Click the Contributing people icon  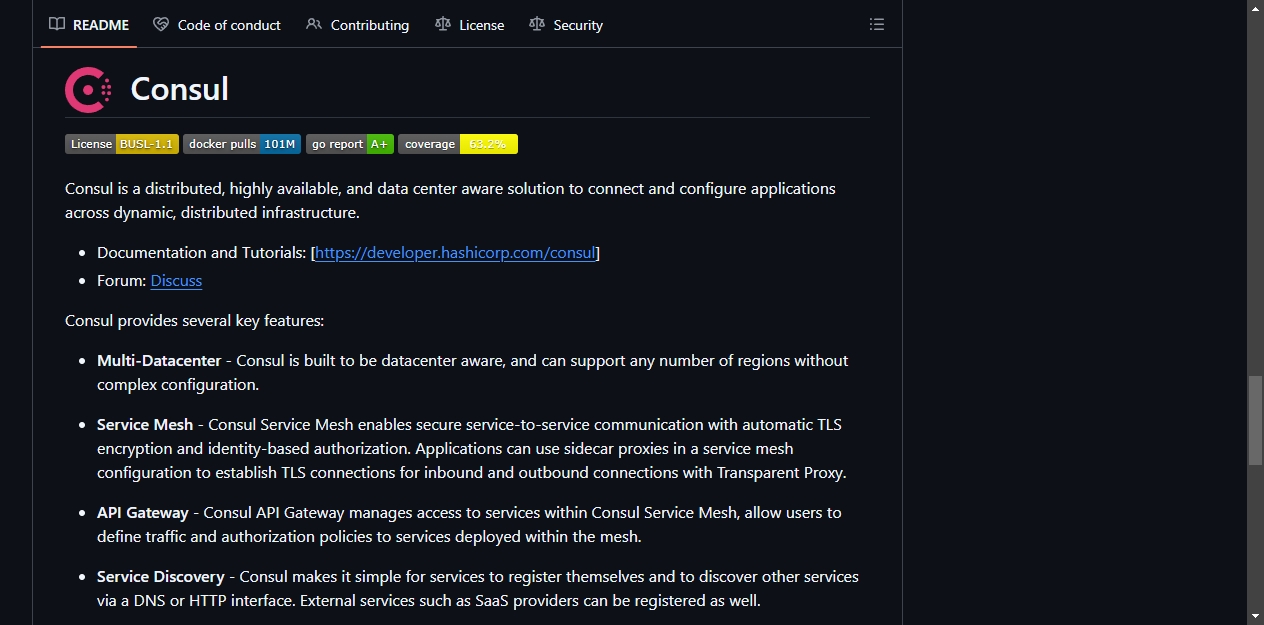click(x=314, y=24)
